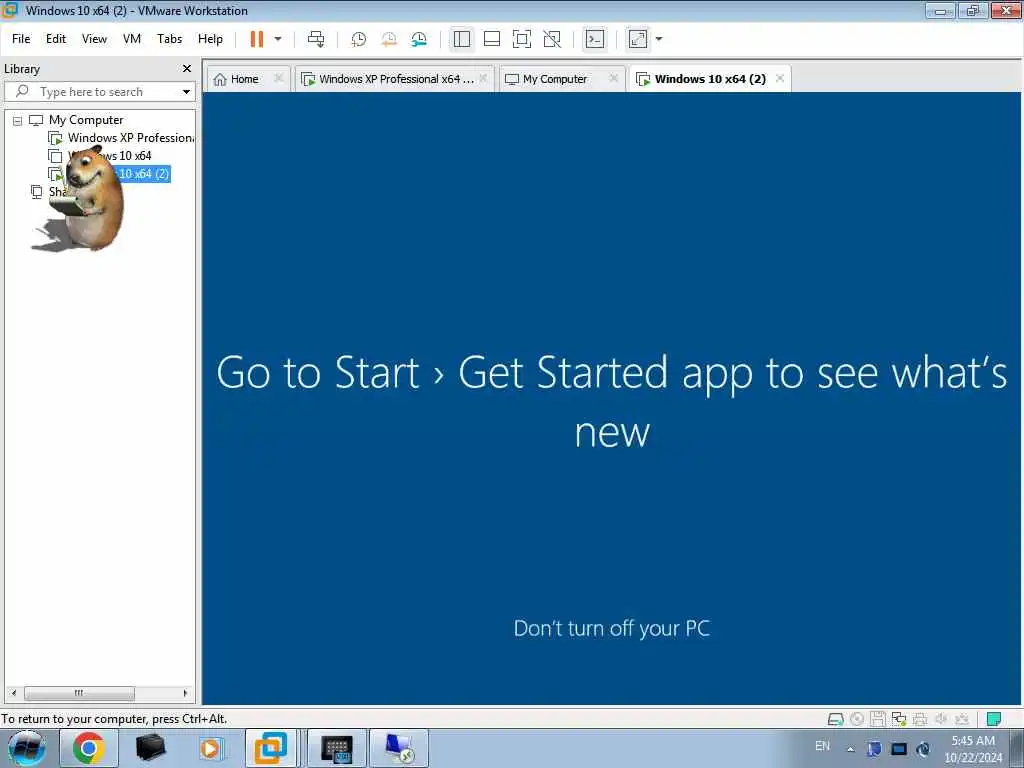Select Windows 10 x64 in library

tap(110, 156)
